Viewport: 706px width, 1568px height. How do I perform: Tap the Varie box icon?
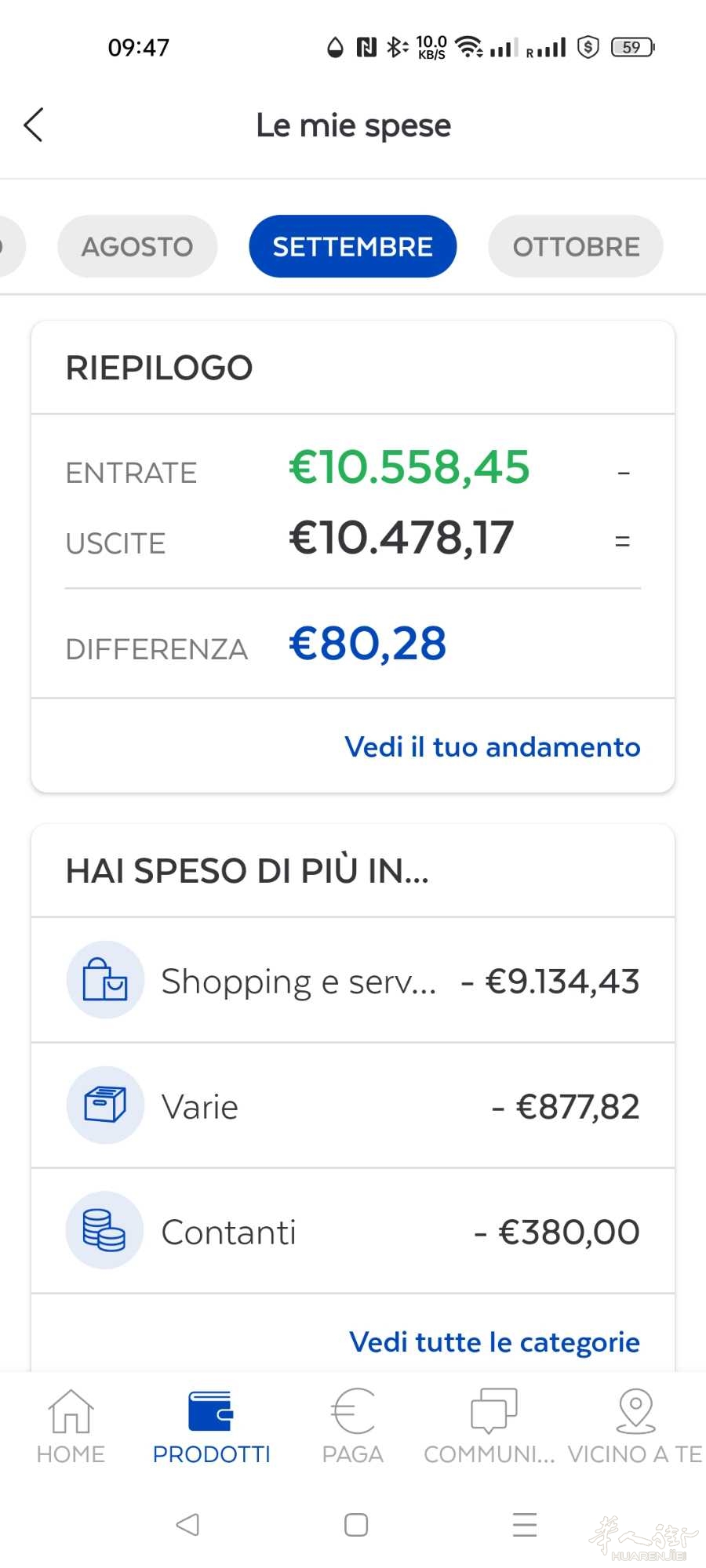(105, 1105)
